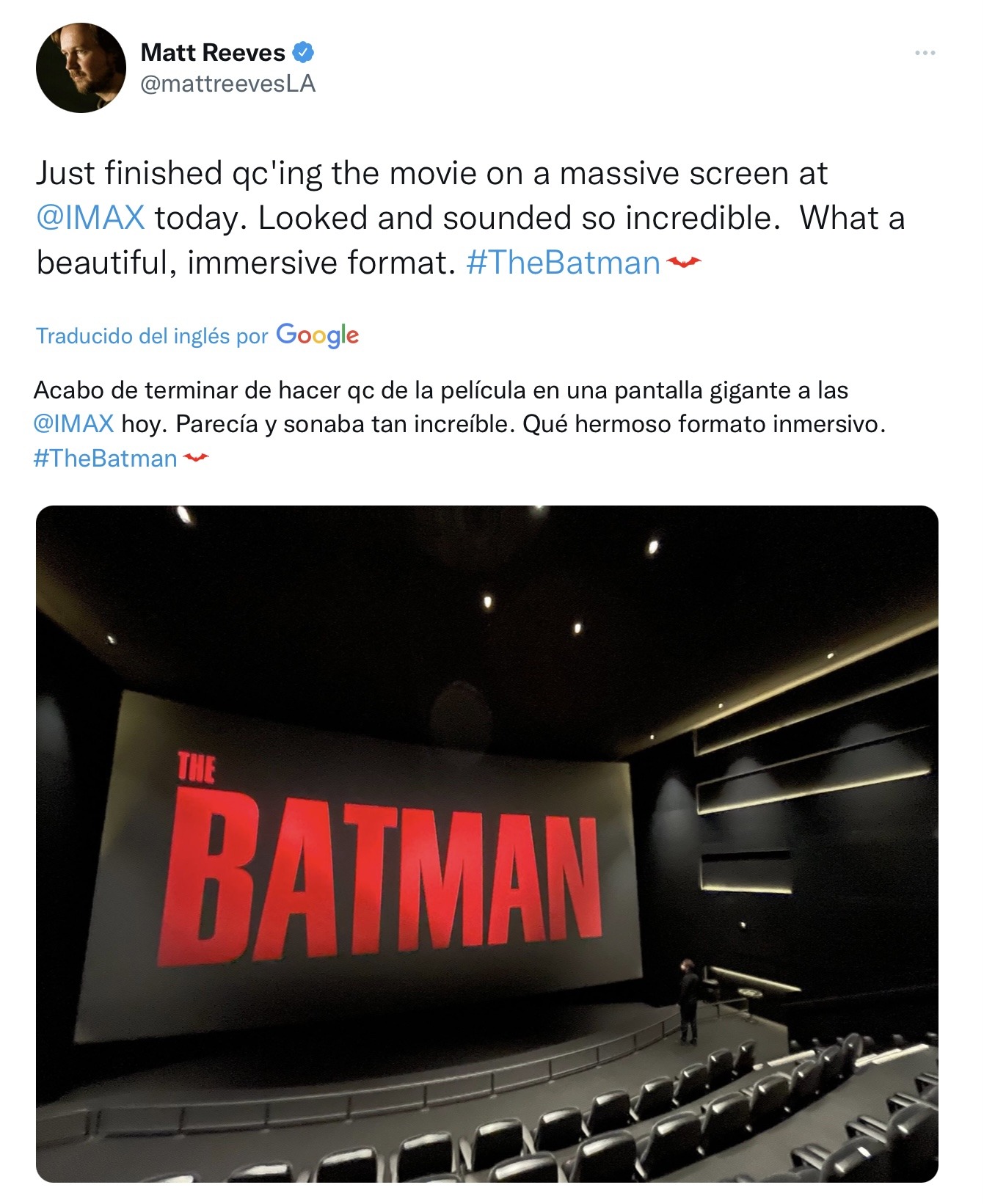984x1204 pixels.
Task: Click the blue verified badge
Action: pyautogui.click(x=303, y=53)
